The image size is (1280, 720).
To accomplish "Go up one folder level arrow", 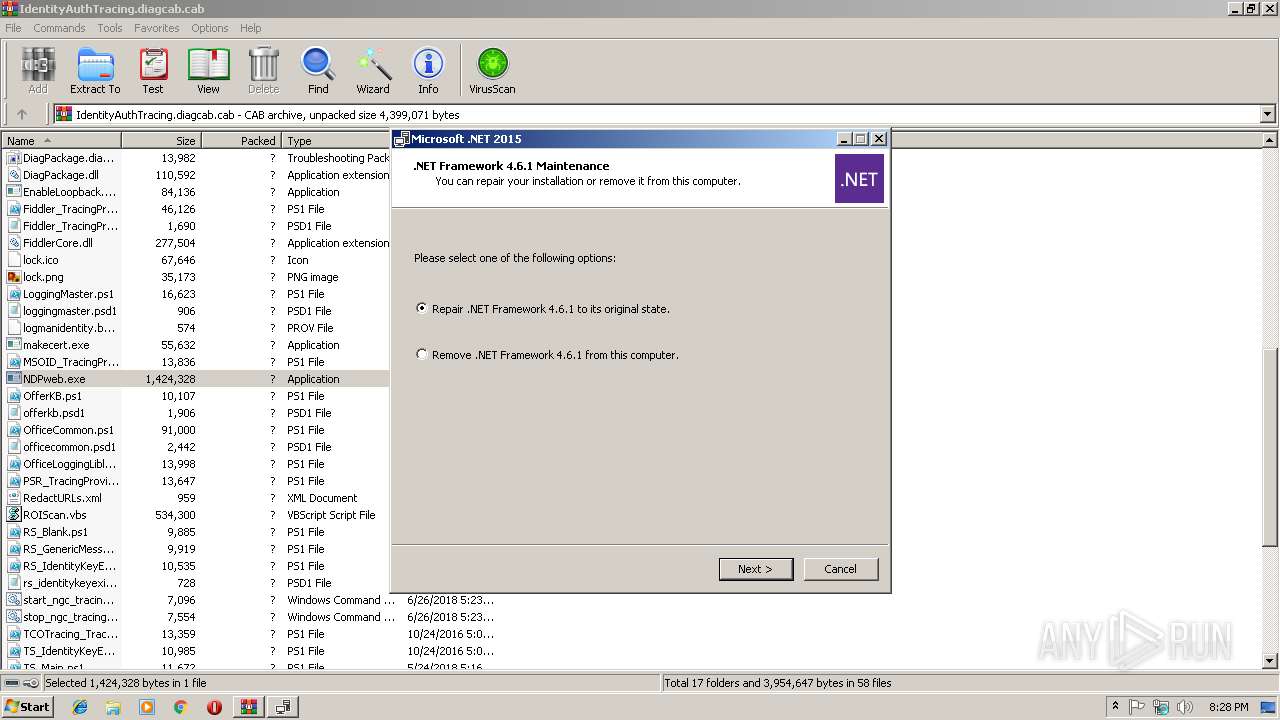I will [x=22, y=114].
